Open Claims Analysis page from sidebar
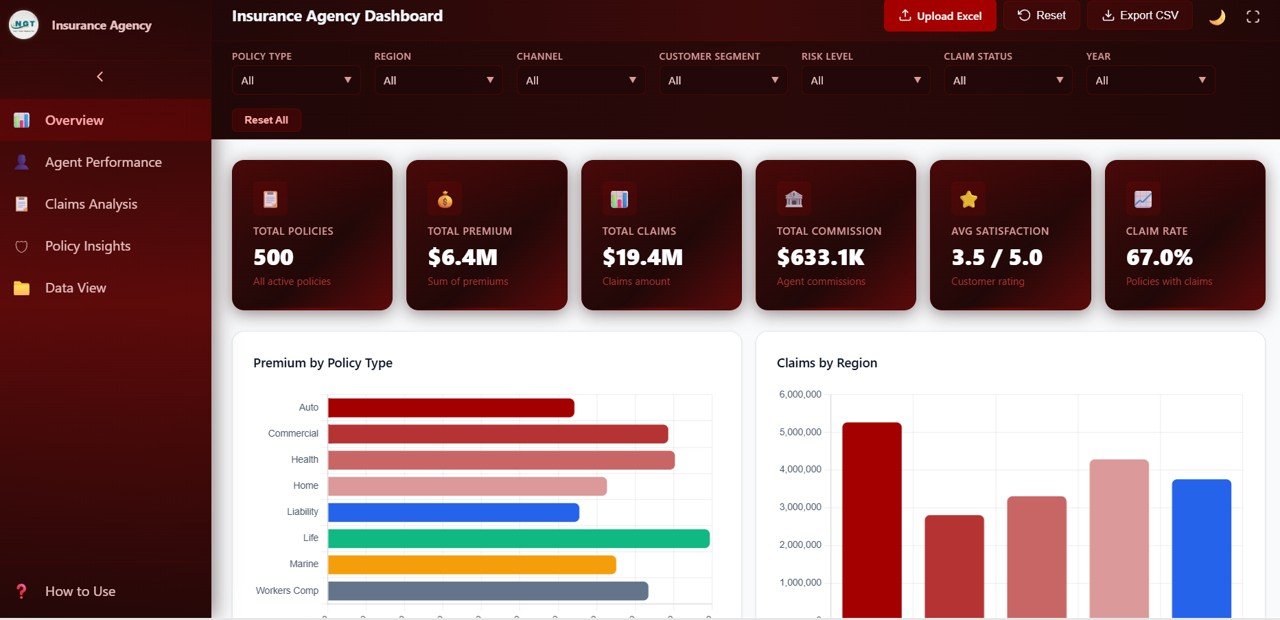 click(91, 204)
